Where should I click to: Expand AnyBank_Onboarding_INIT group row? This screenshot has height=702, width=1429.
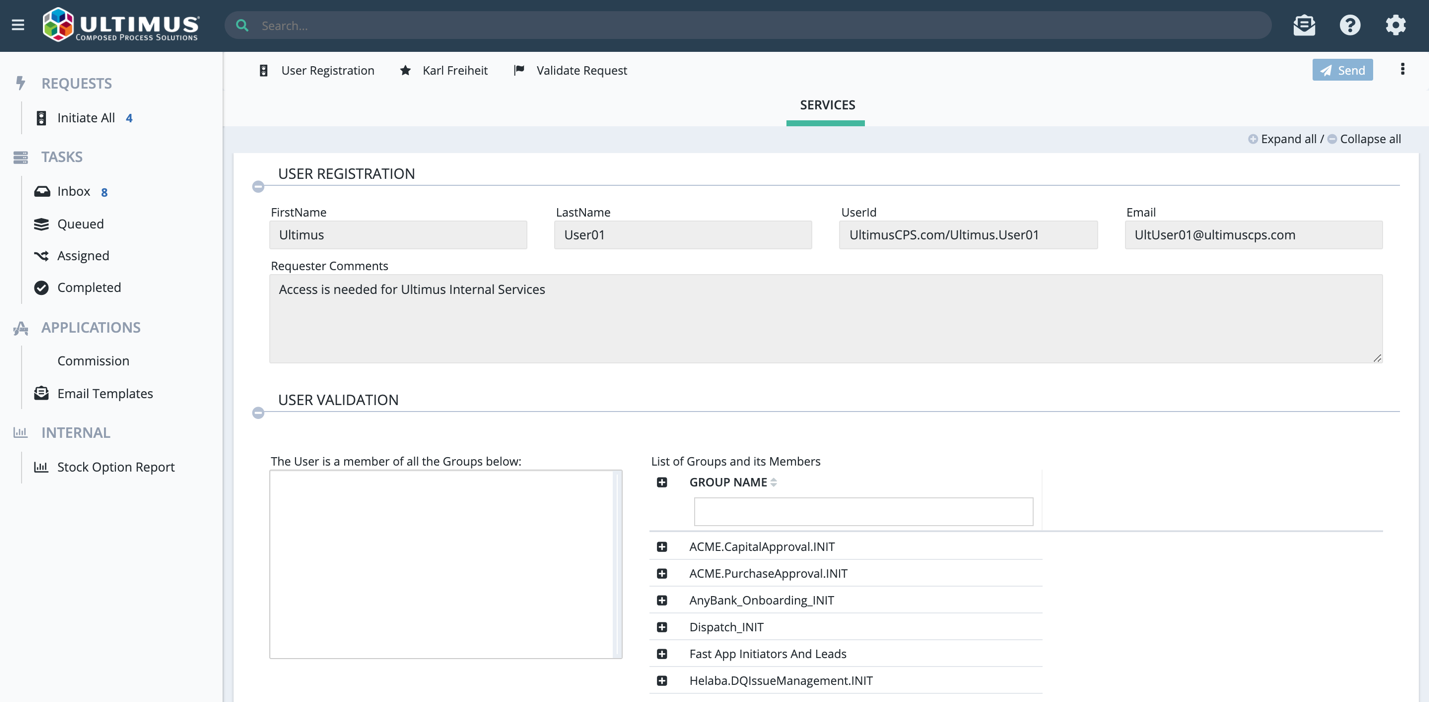pos(662,601)
